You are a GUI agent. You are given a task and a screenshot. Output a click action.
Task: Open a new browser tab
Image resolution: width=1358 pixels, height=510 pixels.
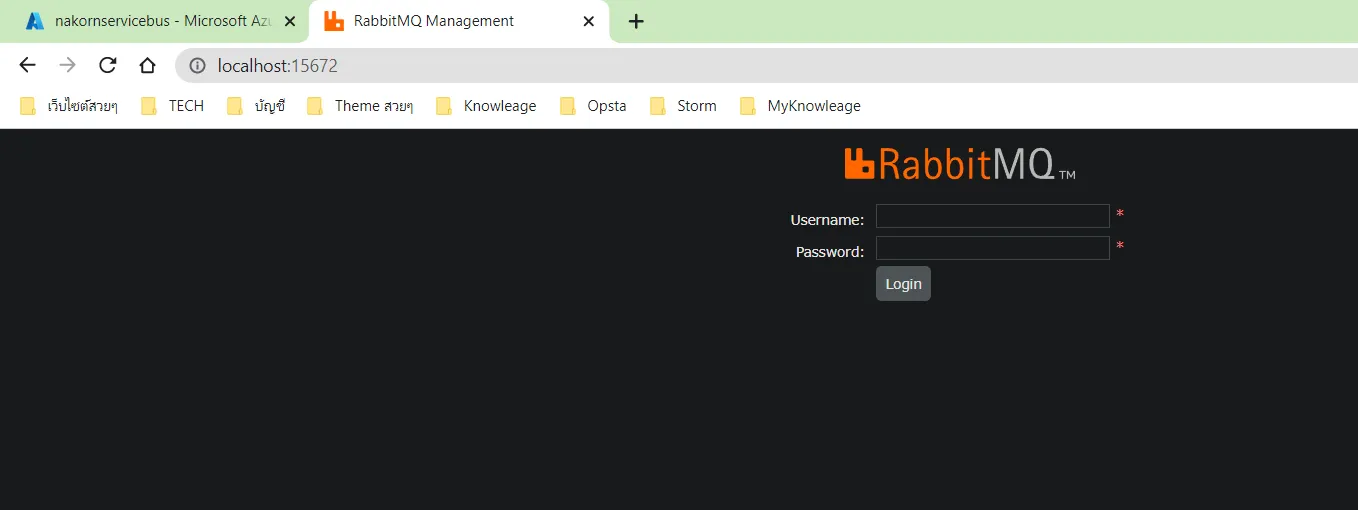(x=636, y=21)
